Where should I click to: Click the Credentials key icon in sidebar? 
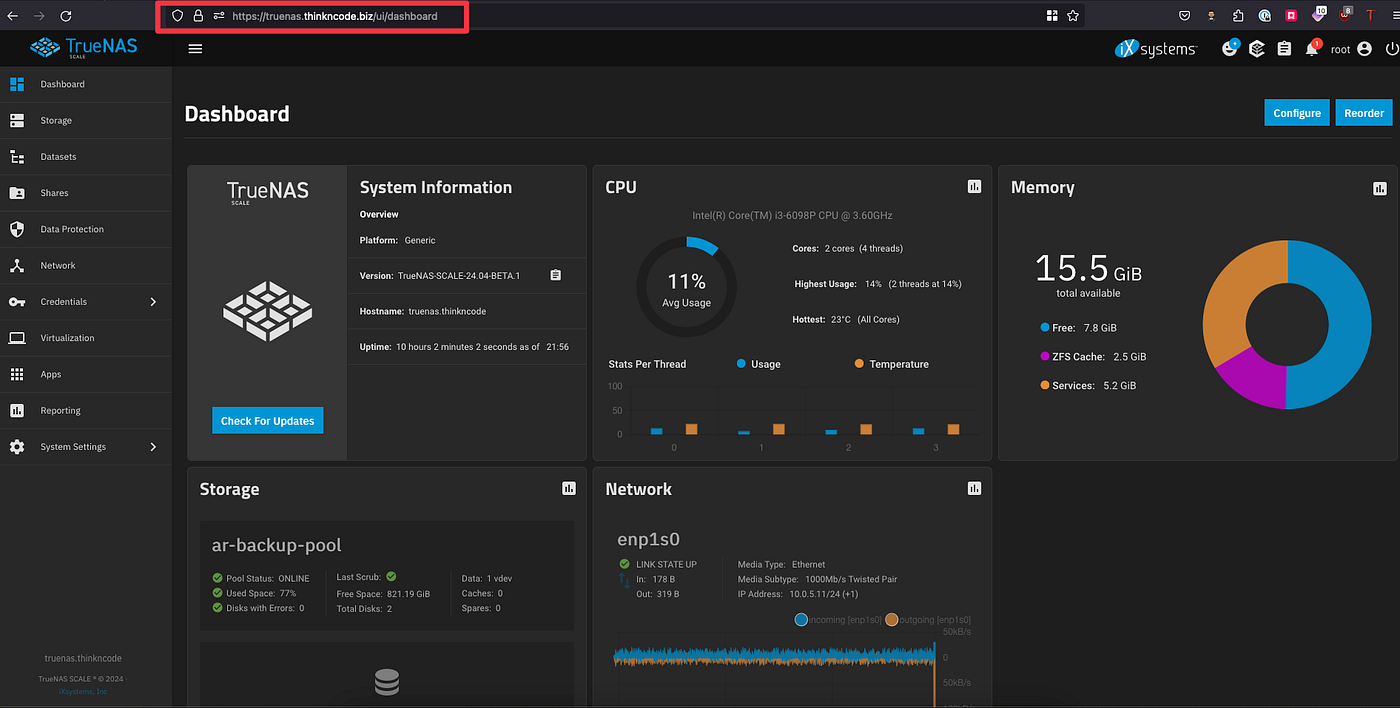click(17, 302)
